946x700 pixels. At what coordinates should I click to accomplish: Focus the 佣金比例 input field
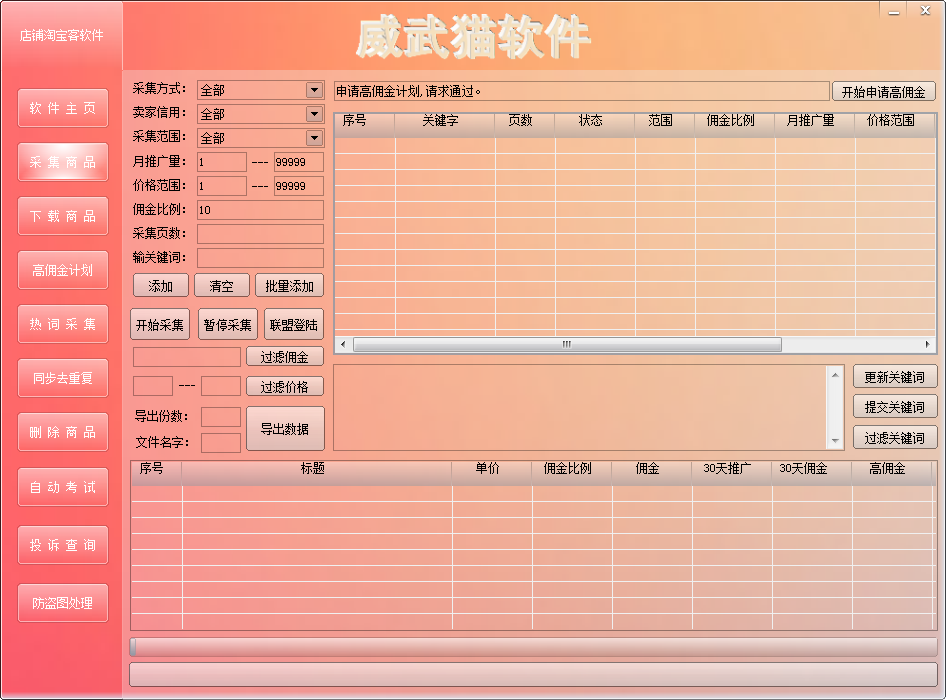coord(260,209)
